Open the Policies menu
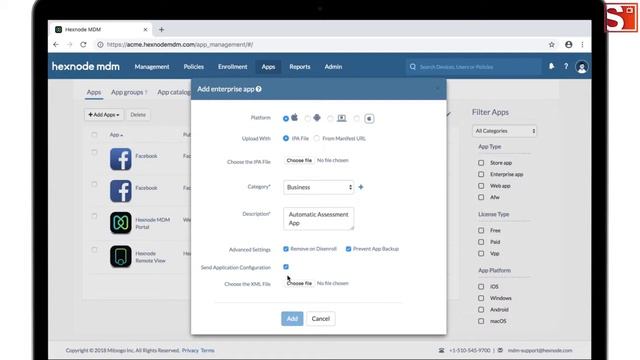This screenshot has height=360, width=640. pyautogui.click(x=193, y=67)
